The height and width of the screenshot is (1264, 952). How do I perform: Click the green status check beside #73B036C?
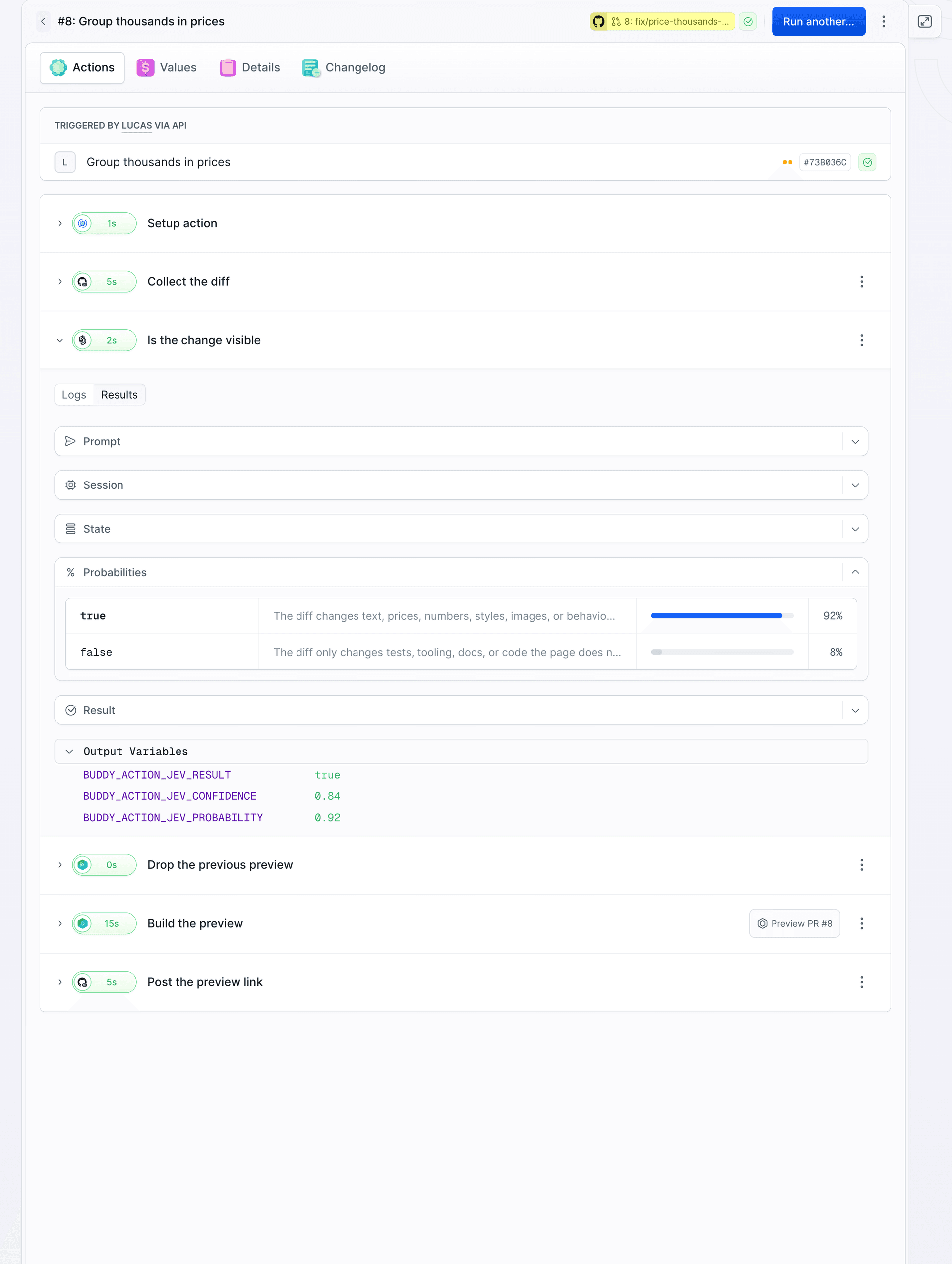(867, 162)
